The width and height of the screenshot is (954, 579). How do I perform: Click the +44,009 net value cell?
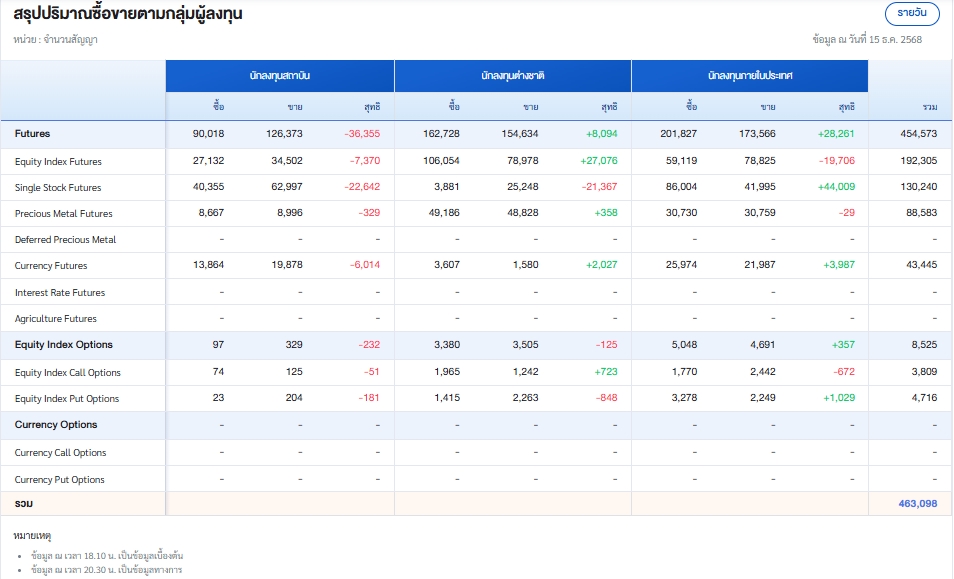(x=835, y=188)
